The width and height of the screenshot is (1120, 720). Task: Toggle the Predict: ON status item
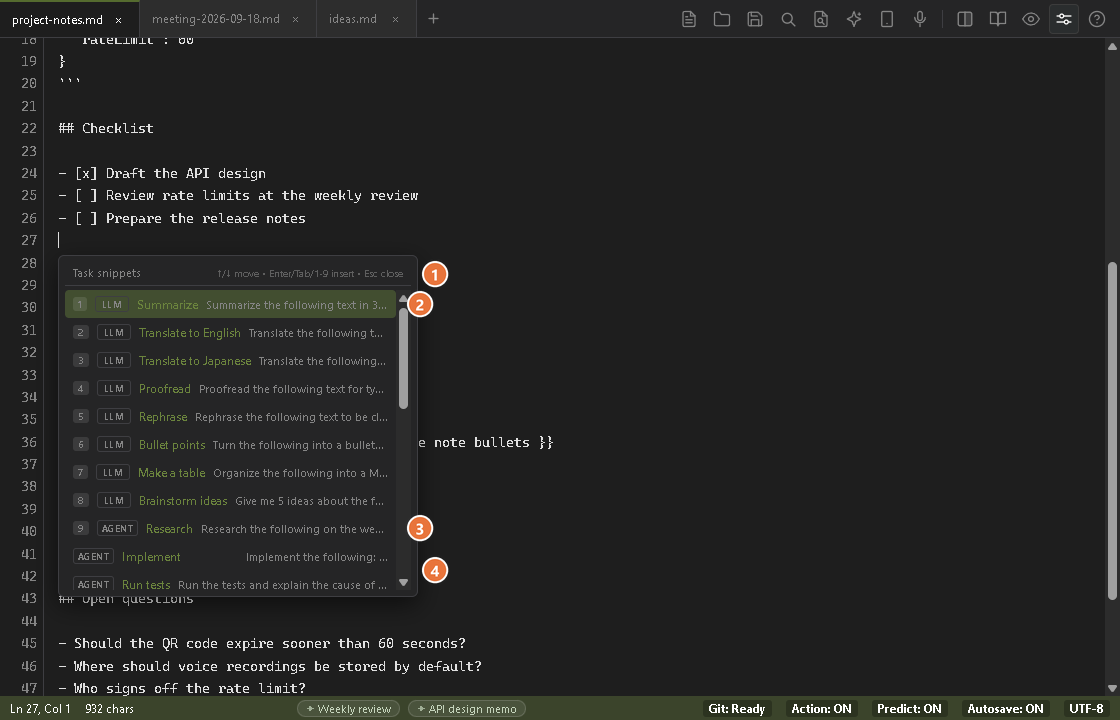(909, 709)
